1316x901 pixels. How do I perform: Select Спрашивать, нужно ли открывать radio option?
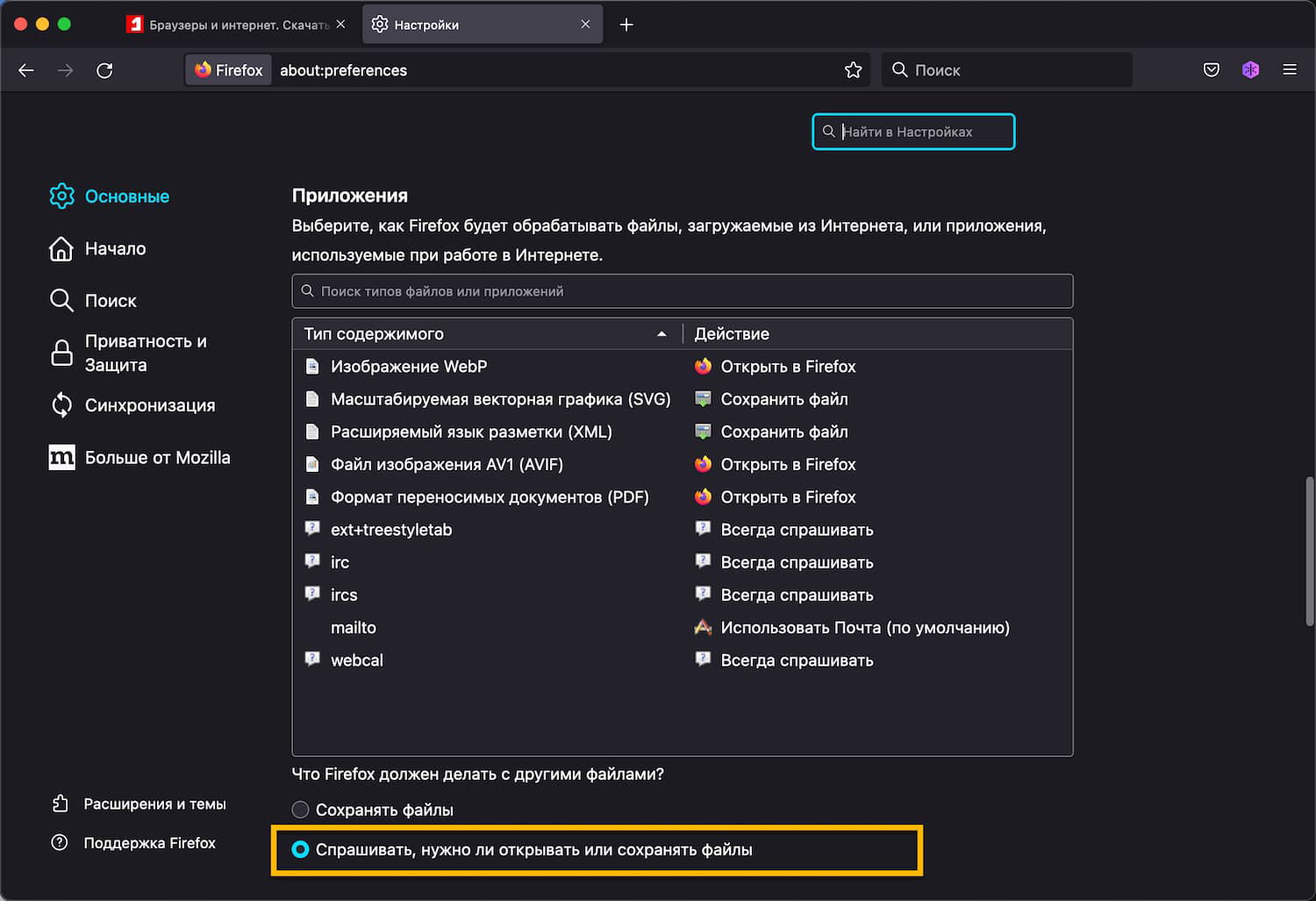pyautogui.click(x=301, y=849)
